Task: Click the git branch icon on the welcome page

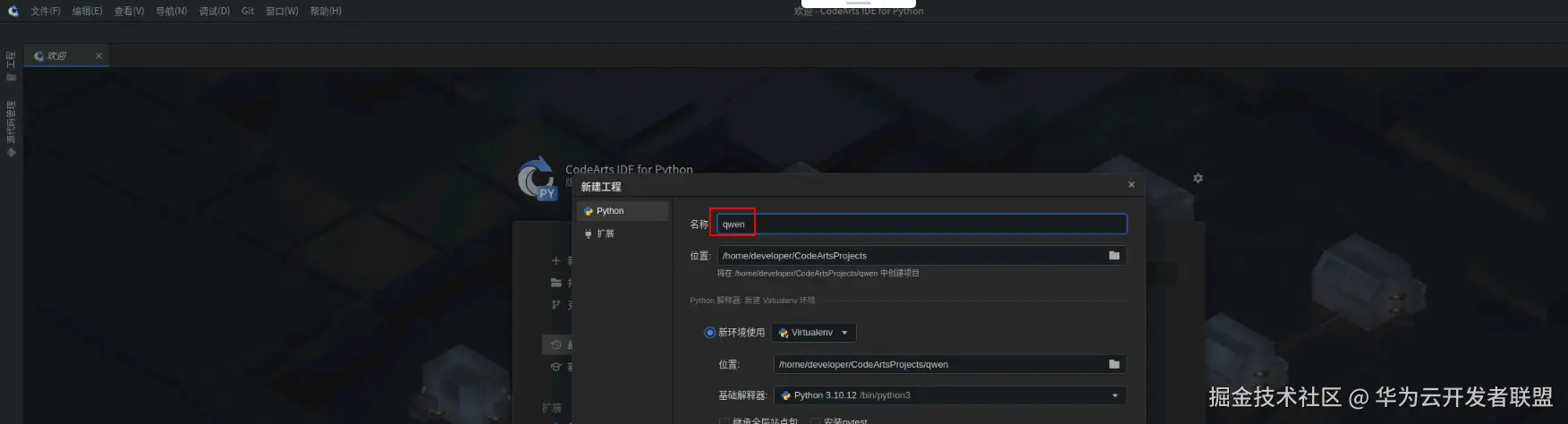Action: (x=555, y=305)
